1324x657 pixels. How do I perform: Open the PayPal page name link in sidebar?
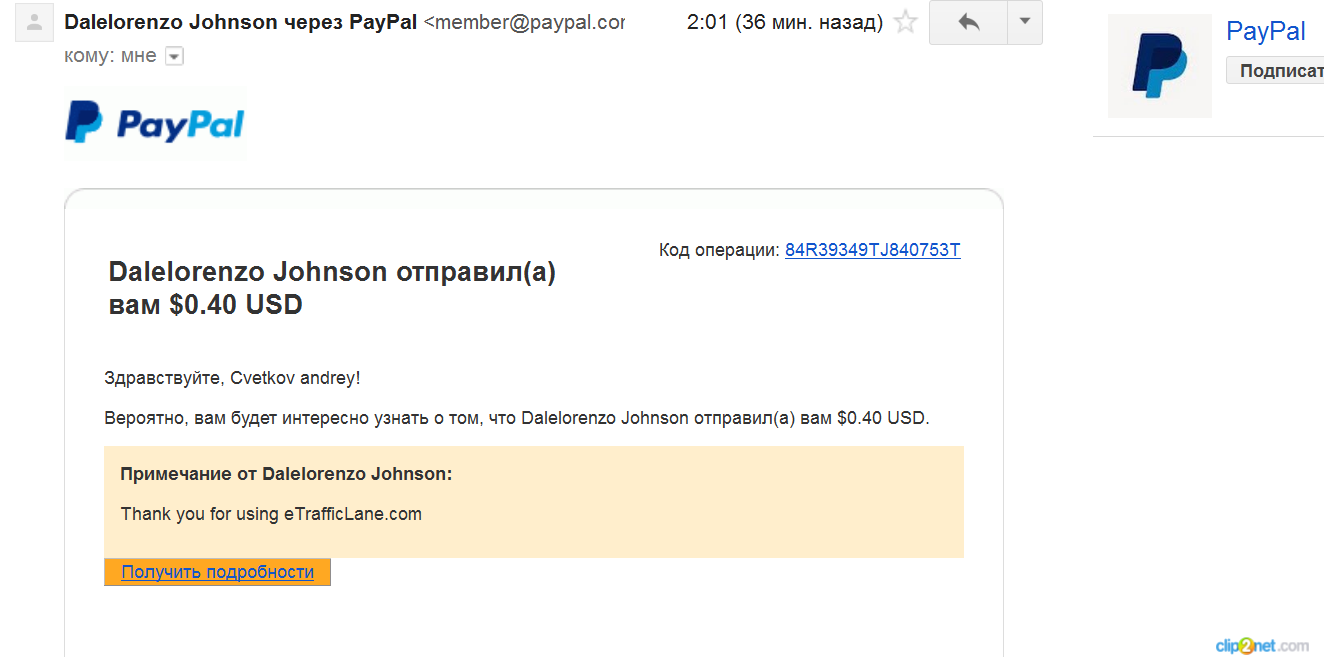[x=1265, y=31]
